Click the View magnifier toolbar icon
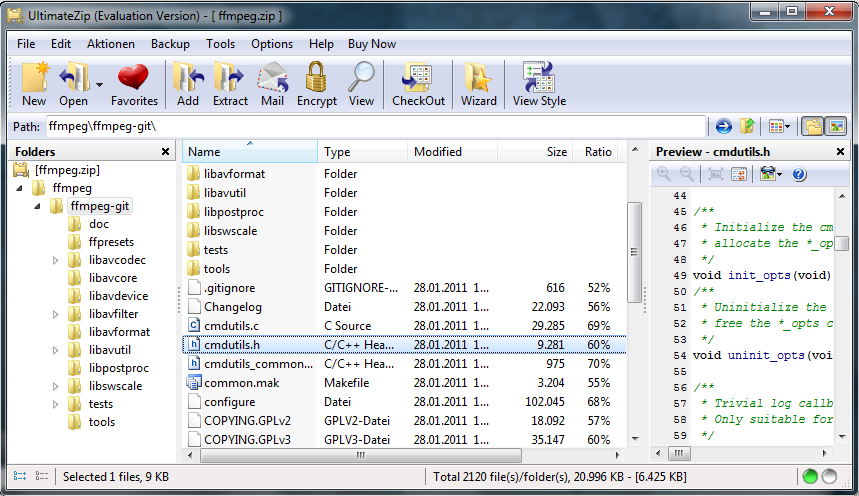 (361, 84)
